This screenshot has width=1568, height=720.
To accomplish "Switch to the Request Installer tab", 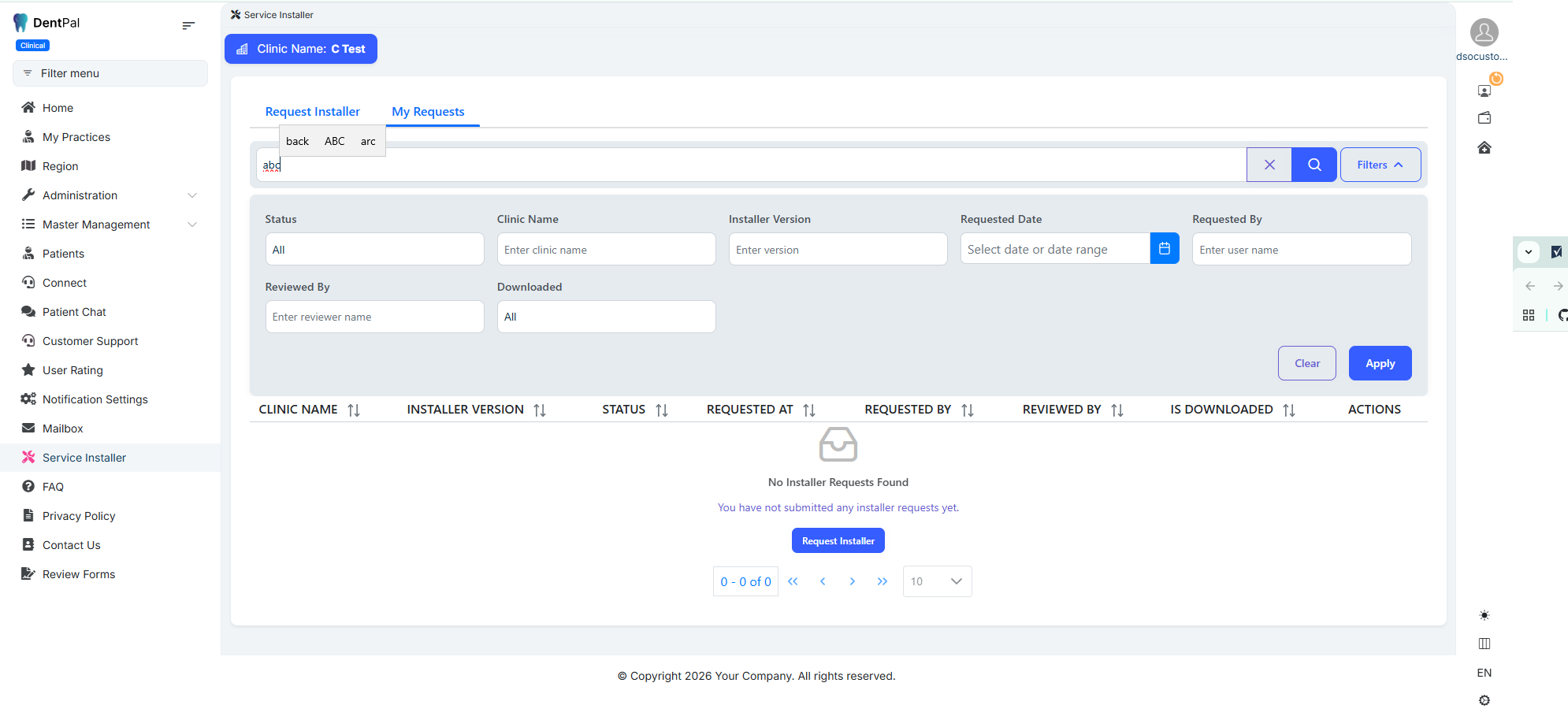I will (x=312, y=112).
